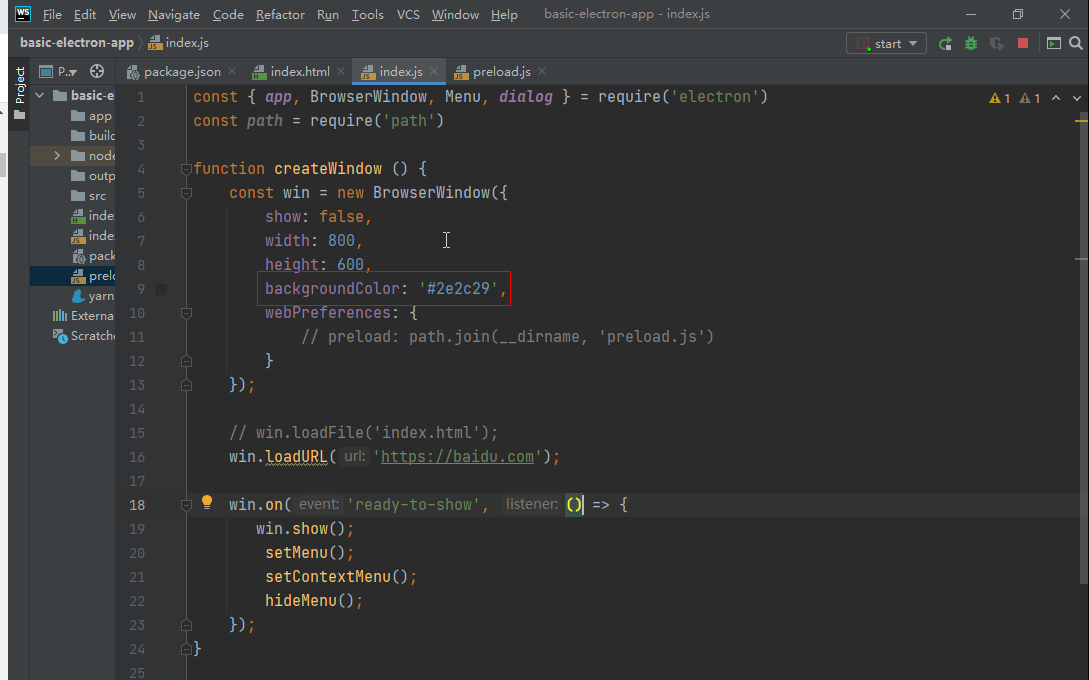Click line number 16 in the gutter

137,457
